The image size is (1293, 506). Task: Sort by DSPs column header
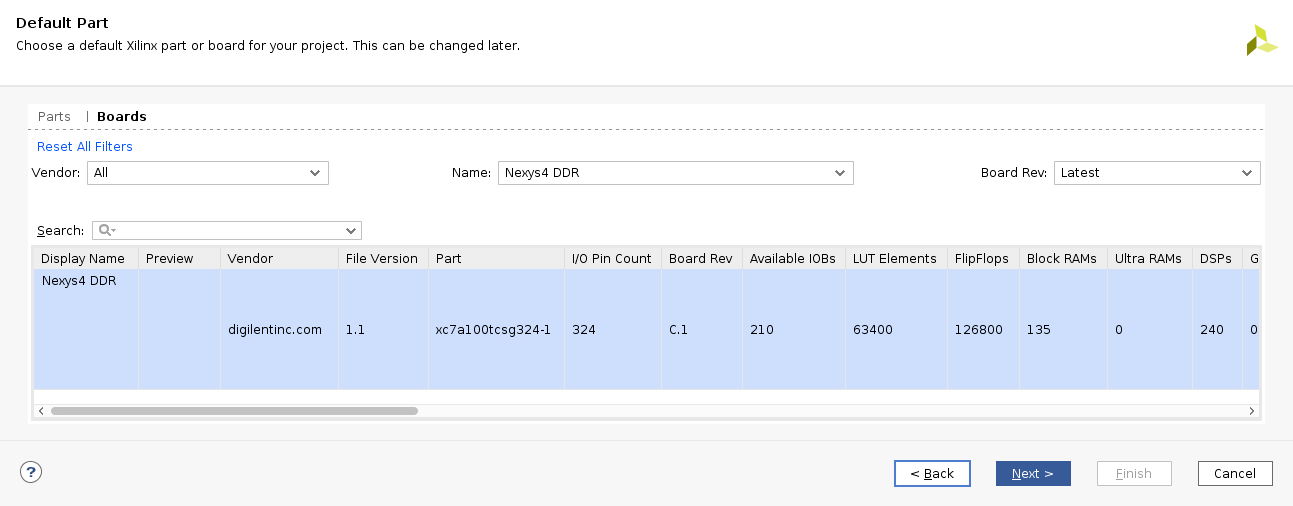pos(1217,258)
